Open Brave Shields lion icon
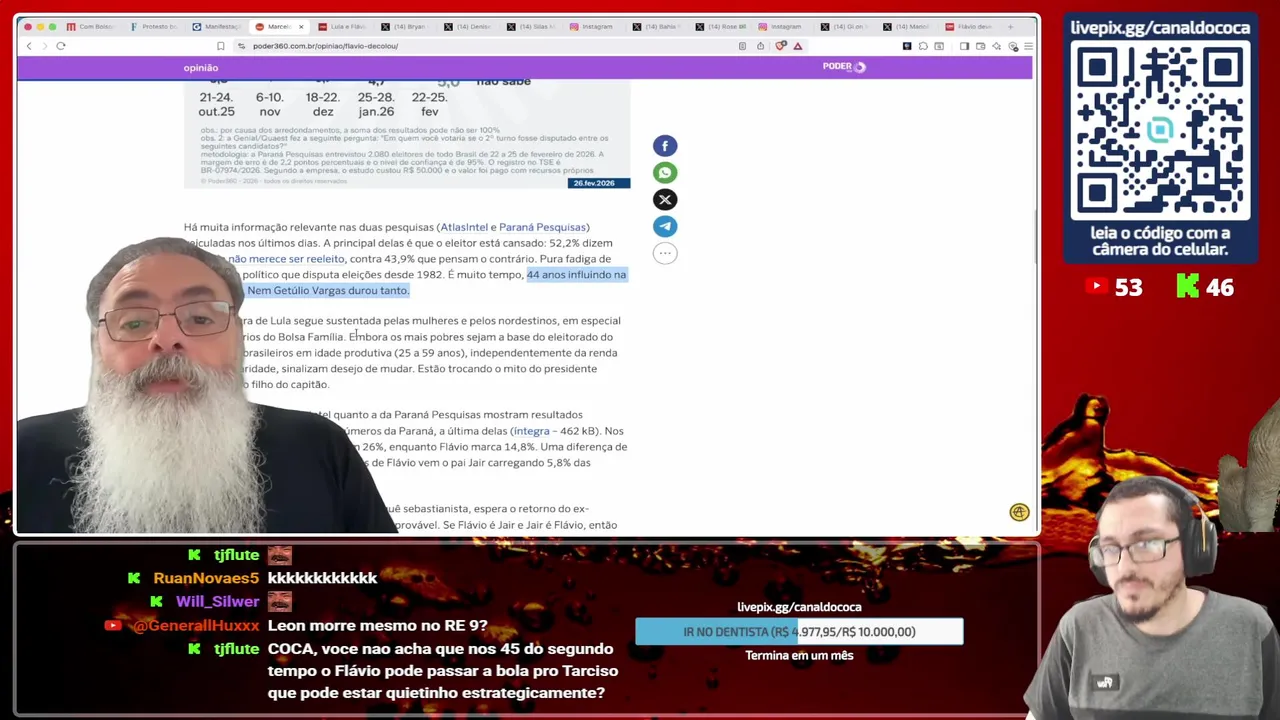Viewport: 1280px width, 720px height. coord(781,46)
